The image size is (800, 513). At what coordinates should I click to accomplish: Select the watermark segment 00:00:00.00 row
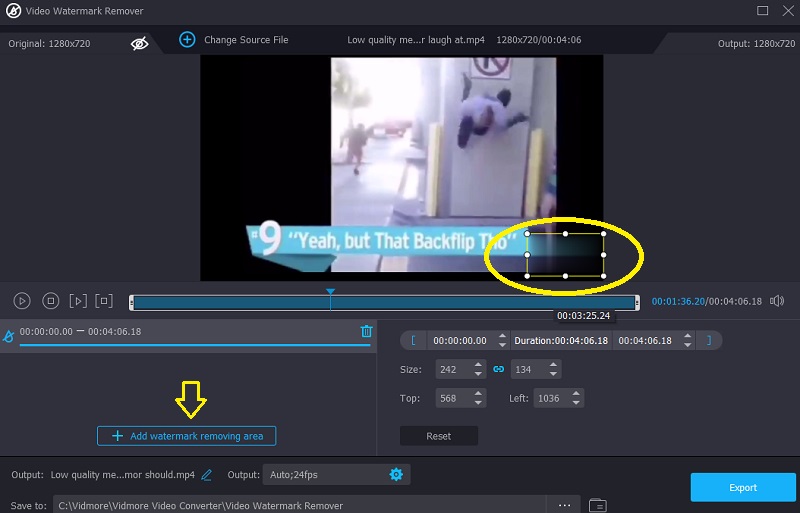[188, 335]
